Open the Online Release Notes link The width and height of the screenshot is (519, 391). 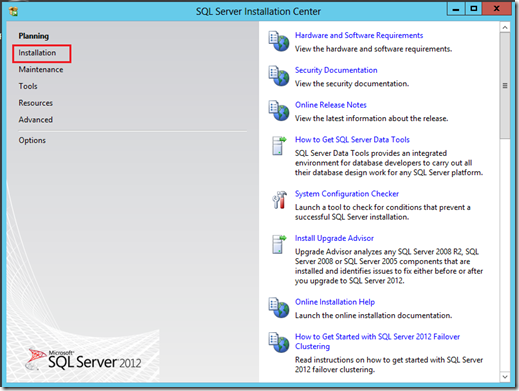(331, 105)
